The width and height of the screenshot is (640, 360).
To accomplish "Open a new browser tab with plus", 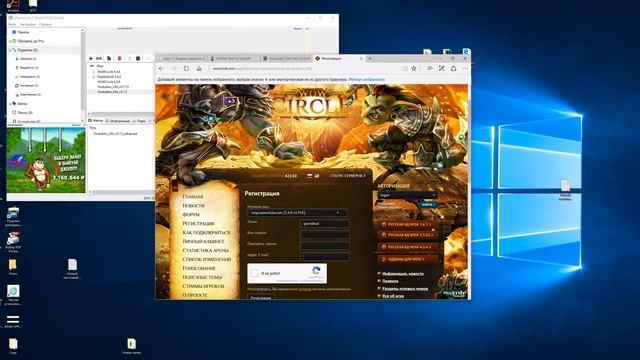I will tap(370, 58).
